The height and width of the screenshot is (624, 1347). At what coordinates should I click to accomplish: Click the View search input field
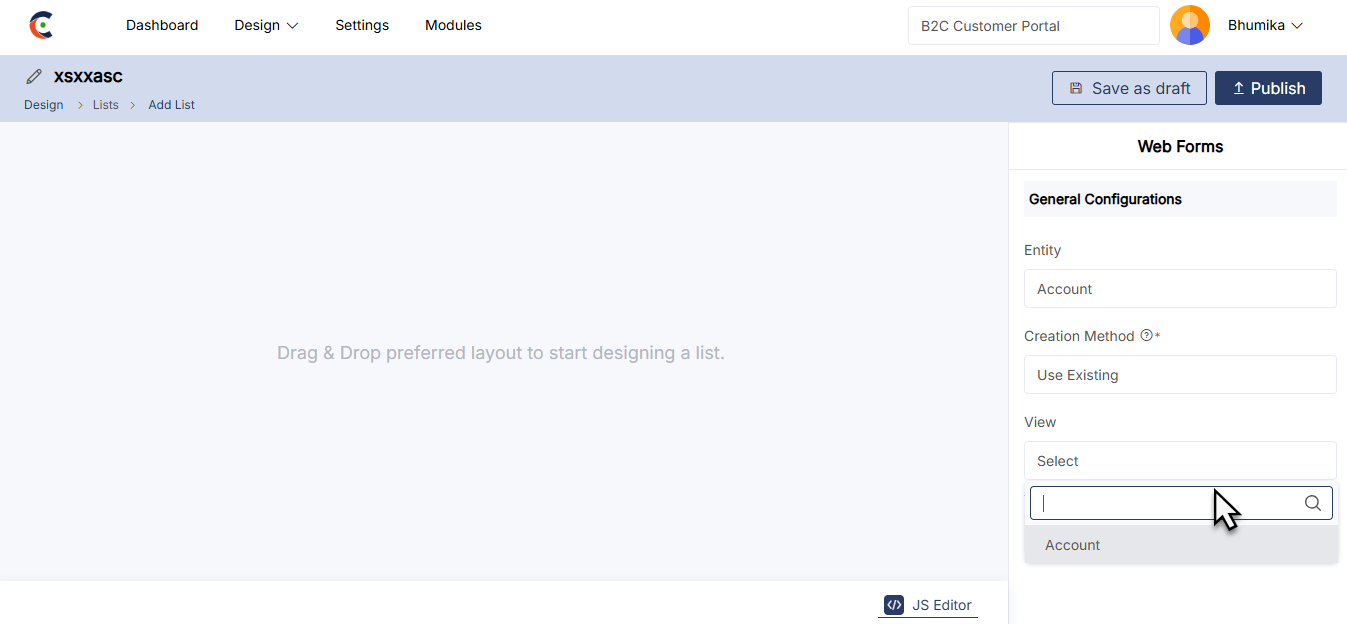point(1165,504)
